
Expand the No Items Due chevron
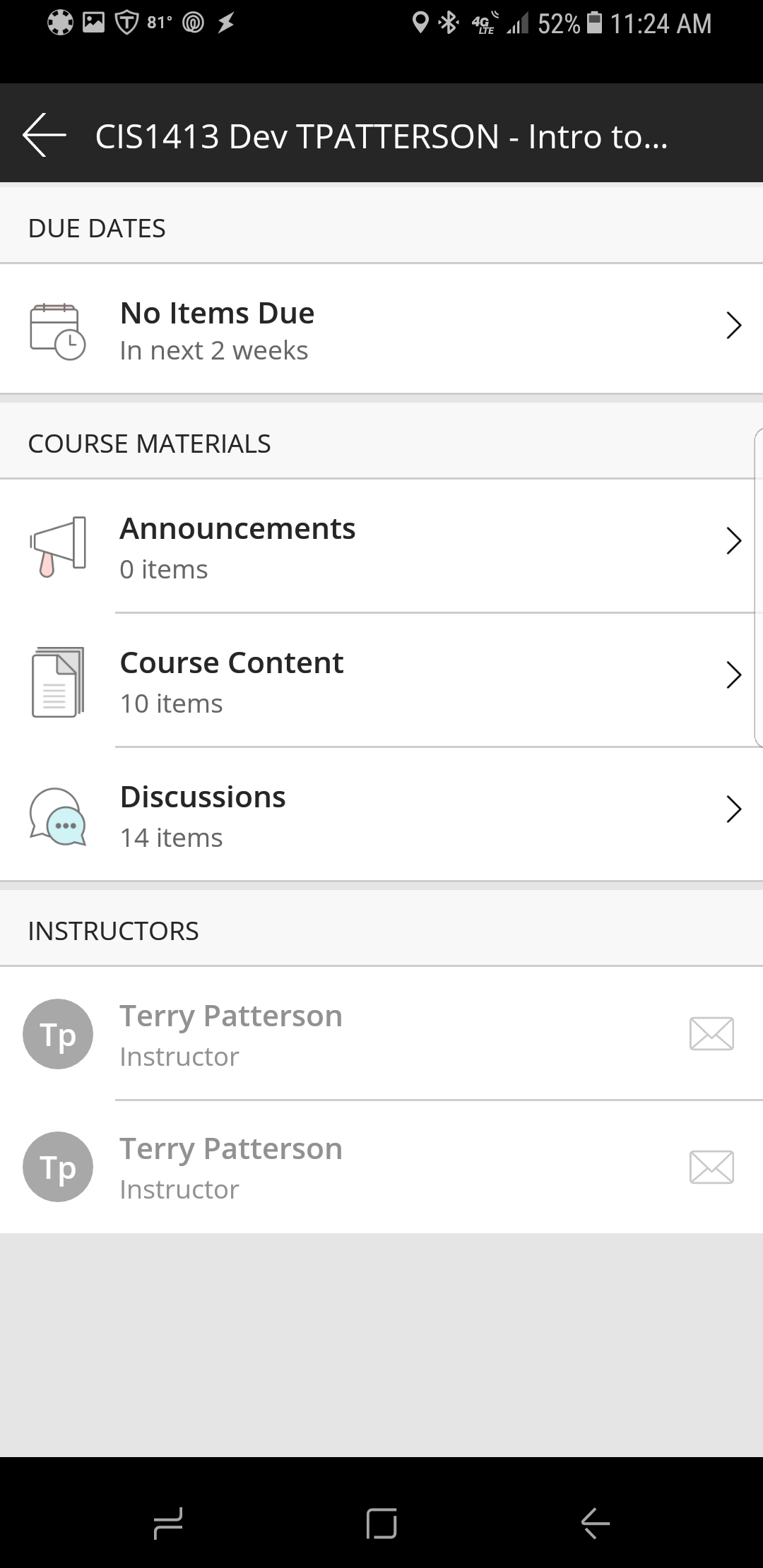tap(733, 326)
